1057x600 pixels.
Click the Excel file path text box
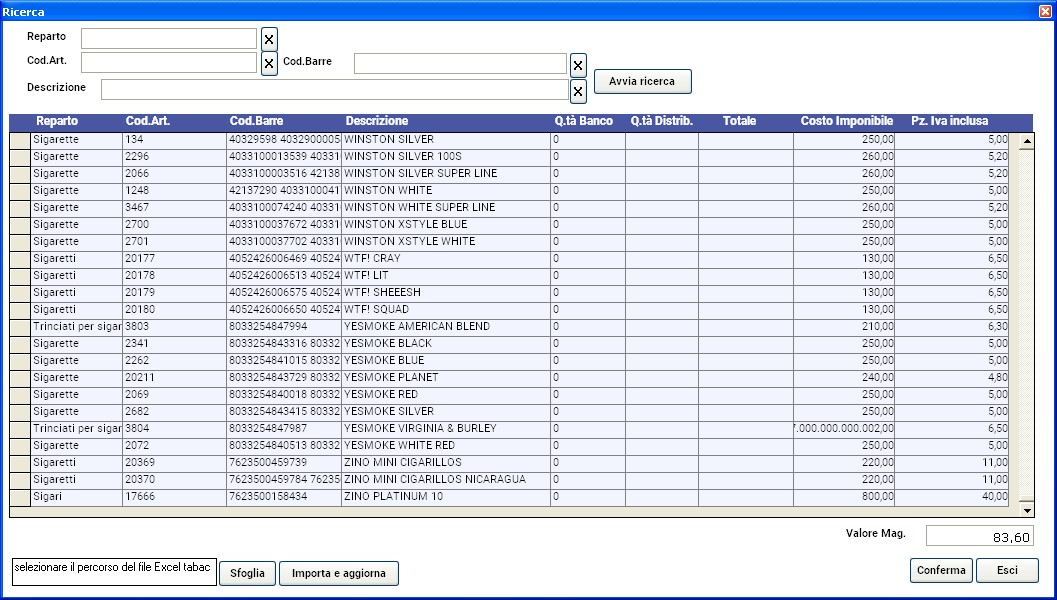click(x=114, y=571)
